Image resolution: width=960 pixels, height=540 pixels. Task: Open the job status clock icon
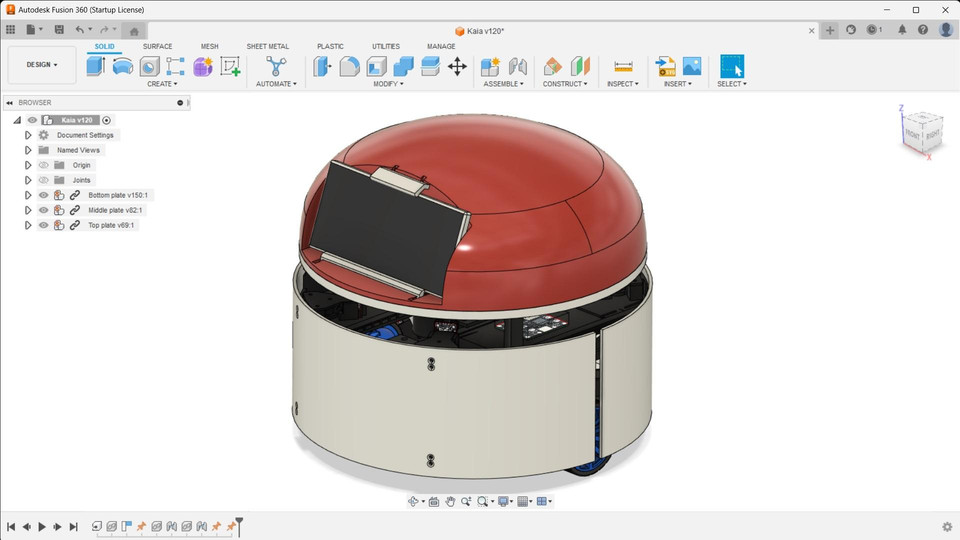(x=874, y=29)
